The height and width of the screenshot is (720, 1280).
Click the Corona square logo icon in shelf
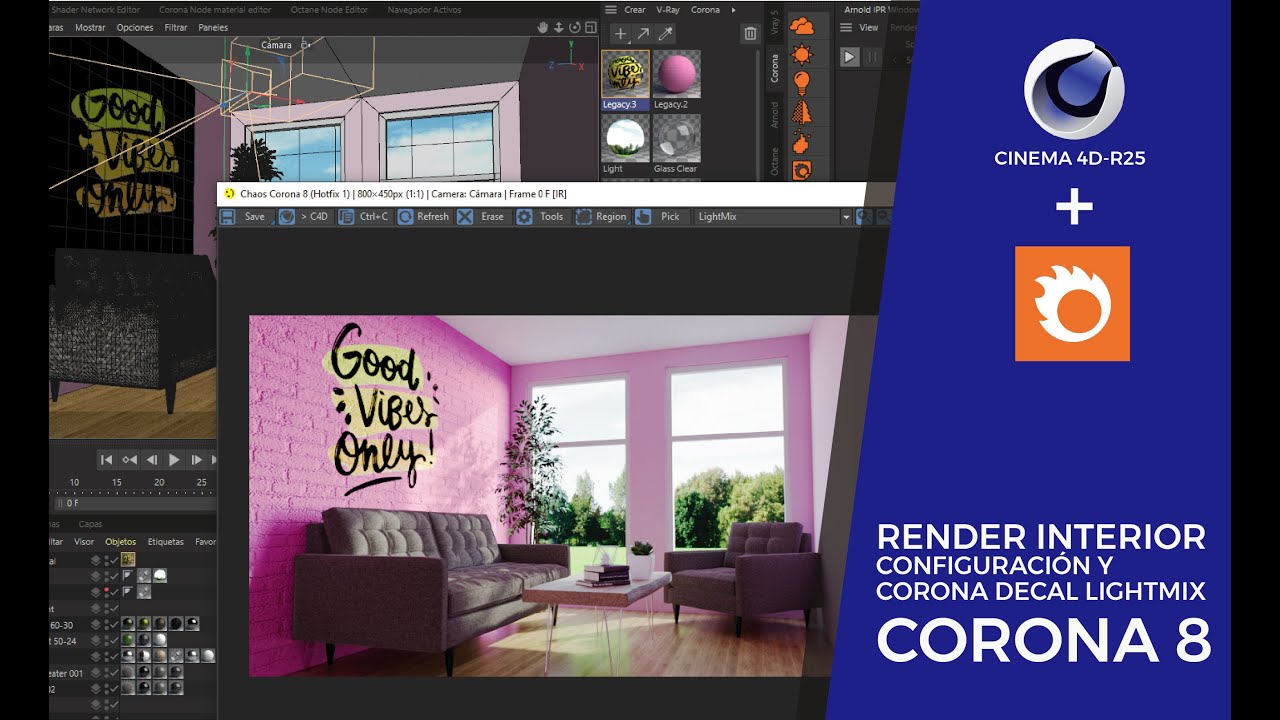pyautogui.click(x=802, y=170)
